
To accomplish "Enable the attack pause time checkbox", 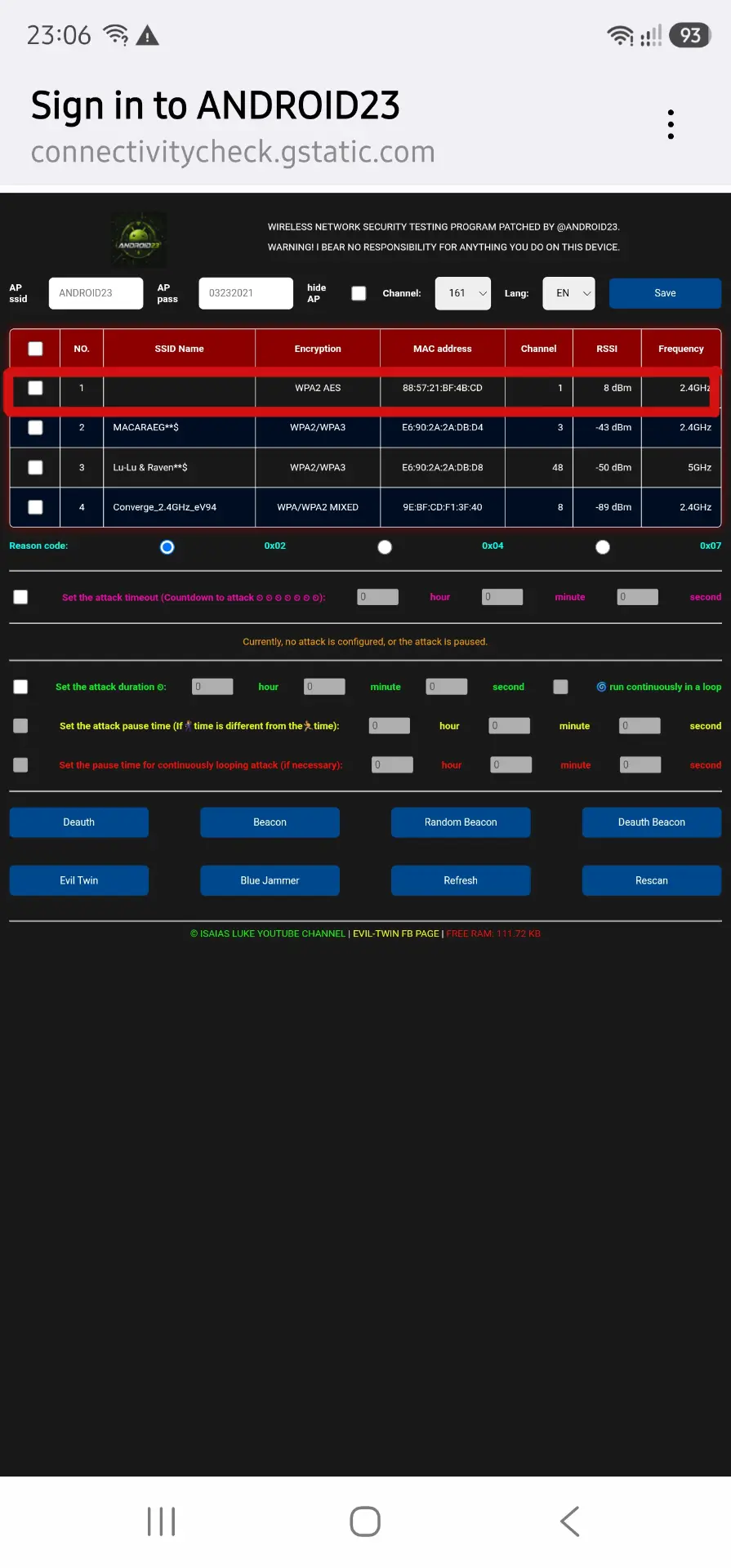I will click(x=20, y=726).
